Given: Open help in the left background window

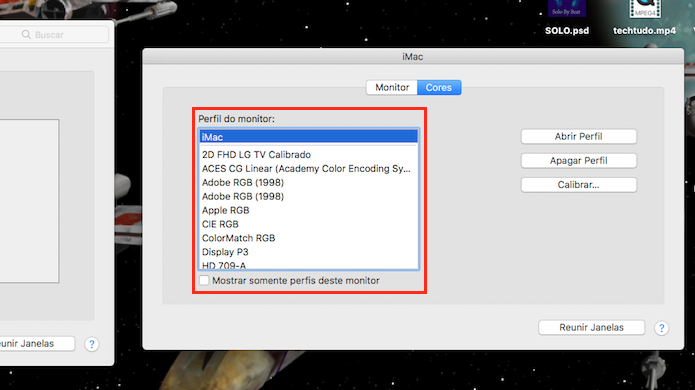Looking at the screenshot, I should coord(92,344).
